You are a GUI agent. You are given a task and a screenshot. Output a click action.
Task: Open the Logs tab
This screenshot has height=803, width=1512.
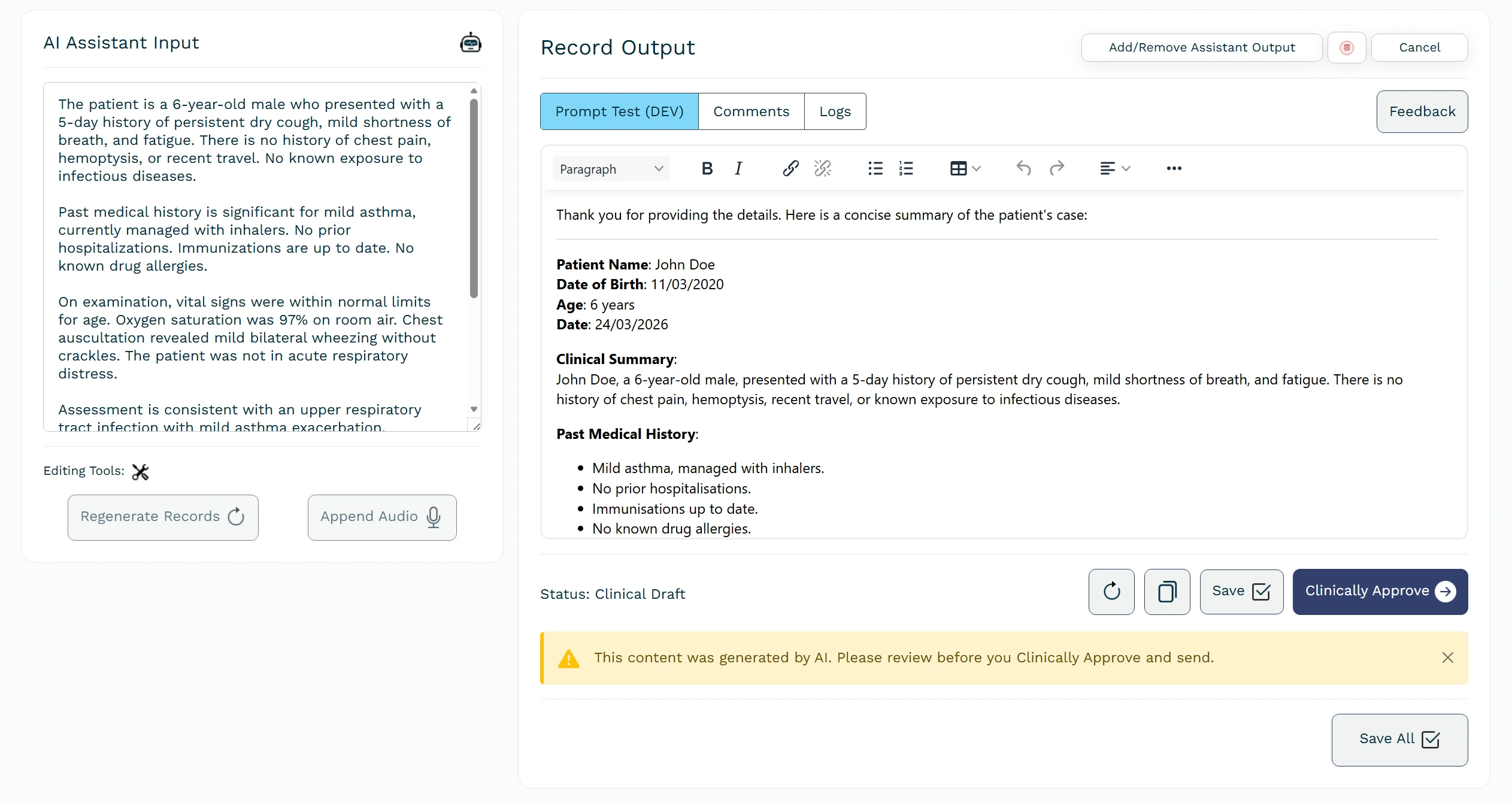click(x=835, y=111)
